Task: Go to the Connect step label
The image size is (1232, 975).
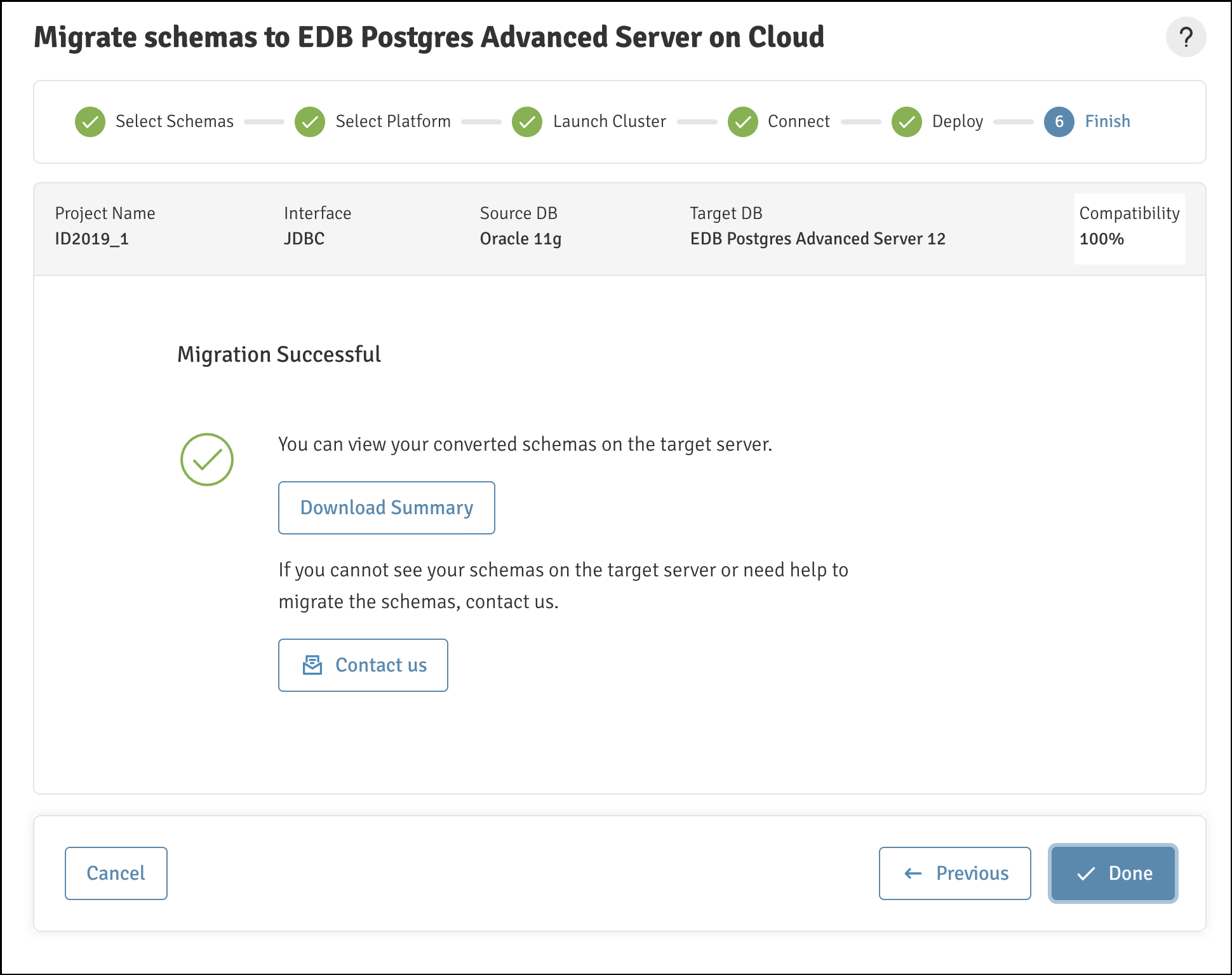Action: click(799, 121)
